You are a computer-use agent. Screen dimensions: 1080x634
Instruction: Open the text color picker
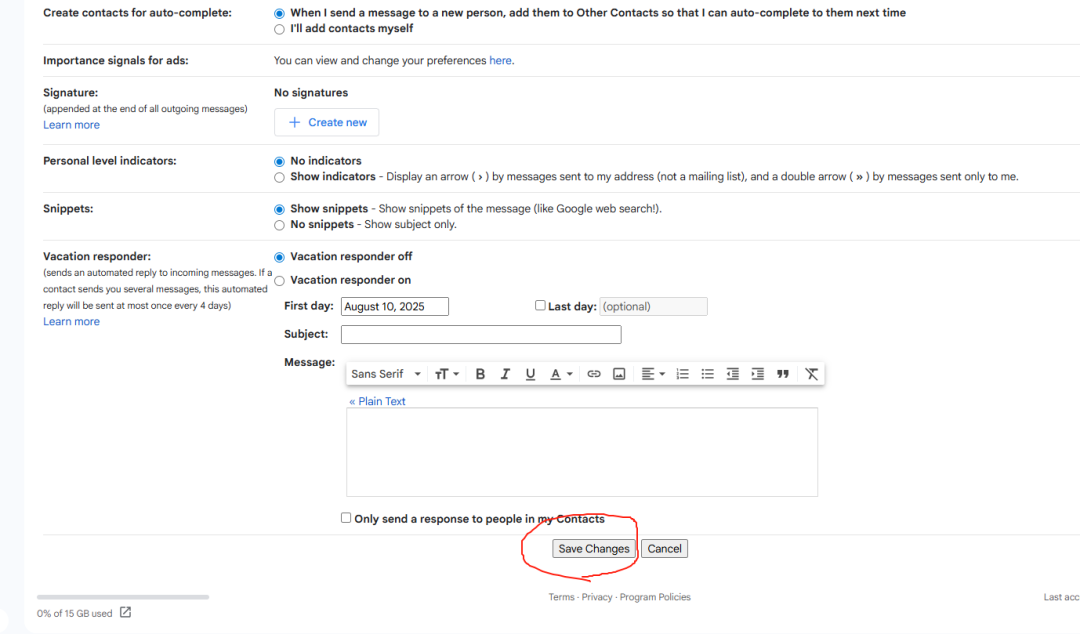pos(561,374)
